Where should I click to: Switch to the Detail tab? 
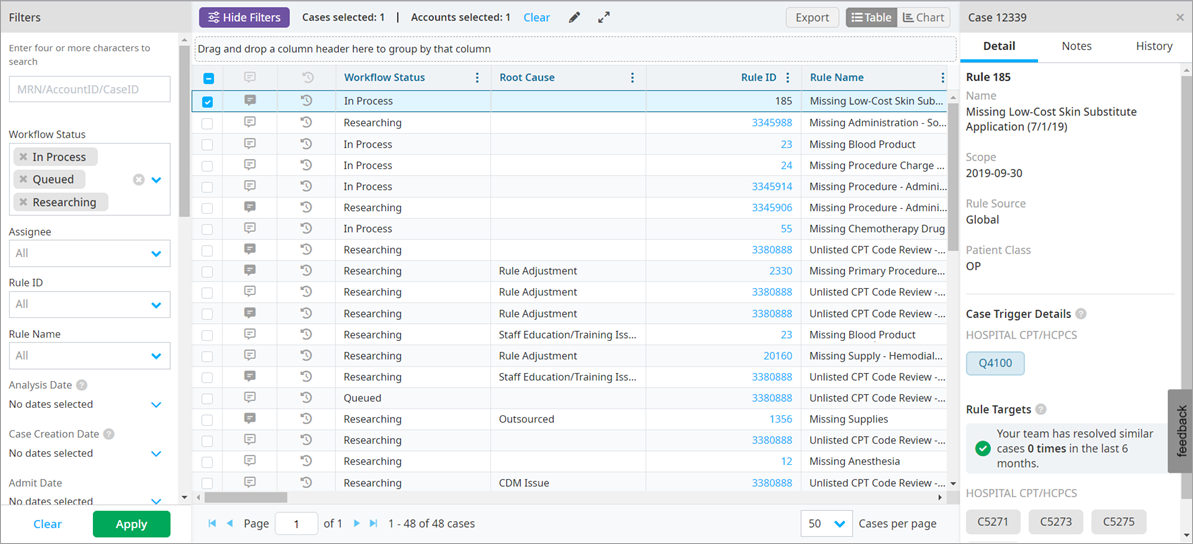[x=999, y=46]
